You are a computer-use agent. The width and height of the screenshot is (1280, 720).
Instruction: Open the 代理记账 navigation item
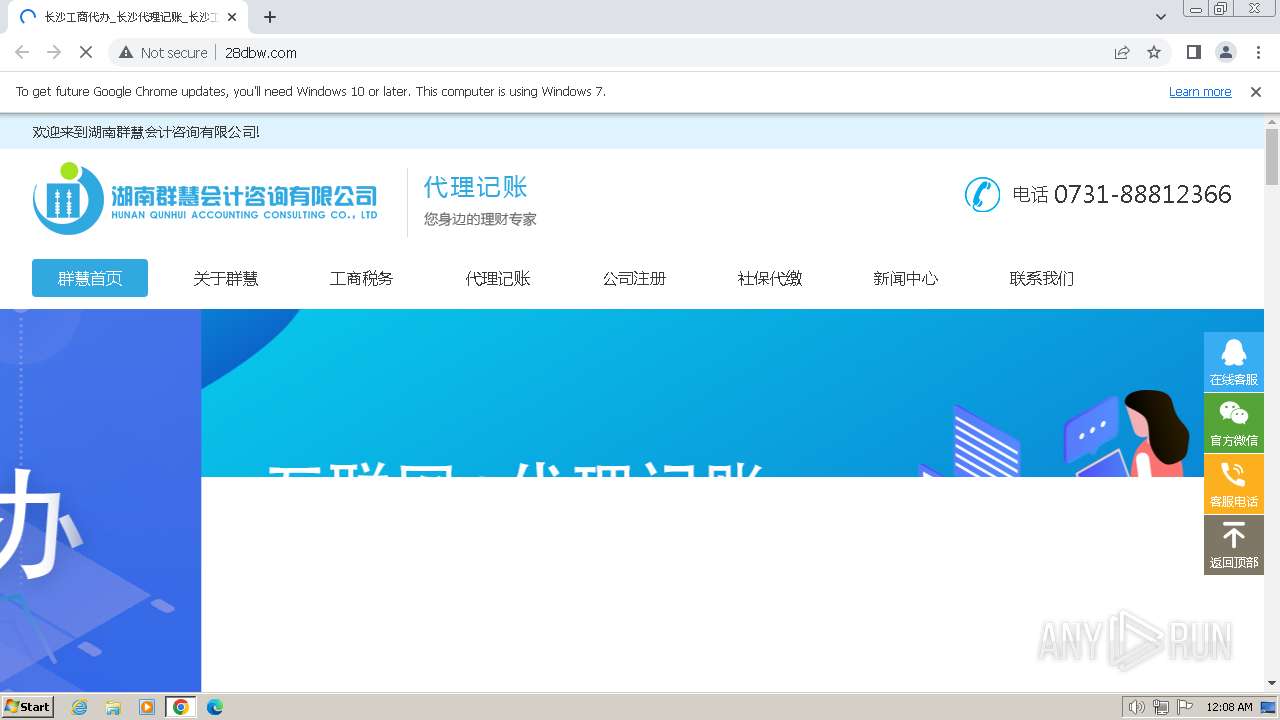(x=498, y=278)
